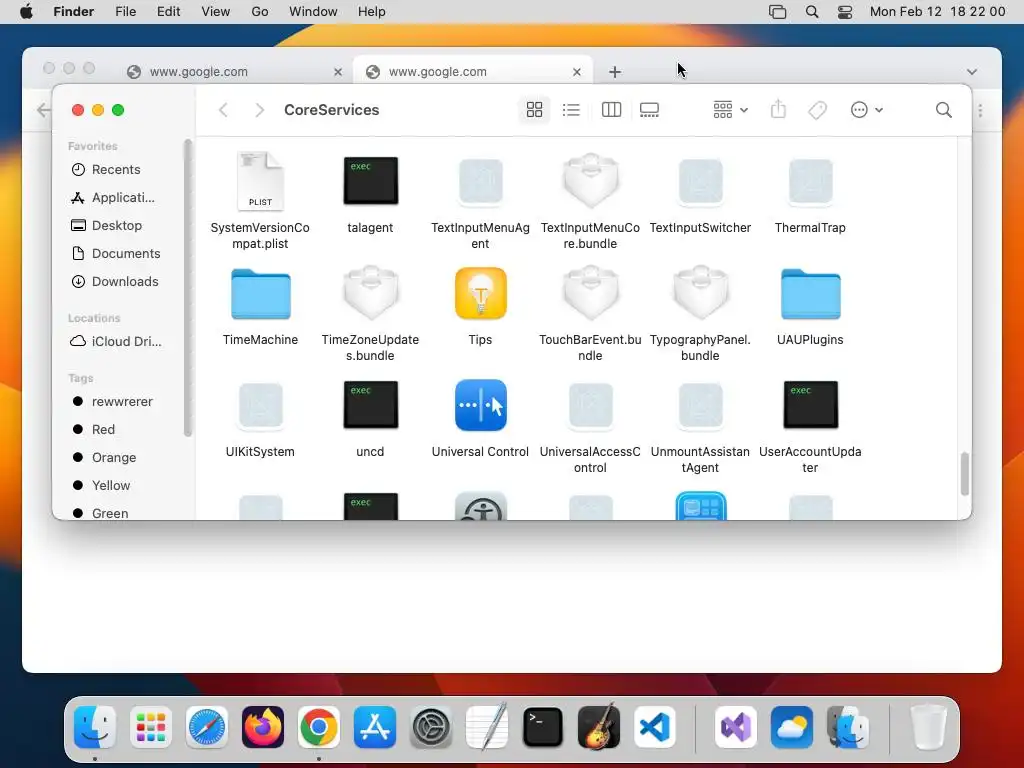Open the Go menu

(x=260, y=12)
